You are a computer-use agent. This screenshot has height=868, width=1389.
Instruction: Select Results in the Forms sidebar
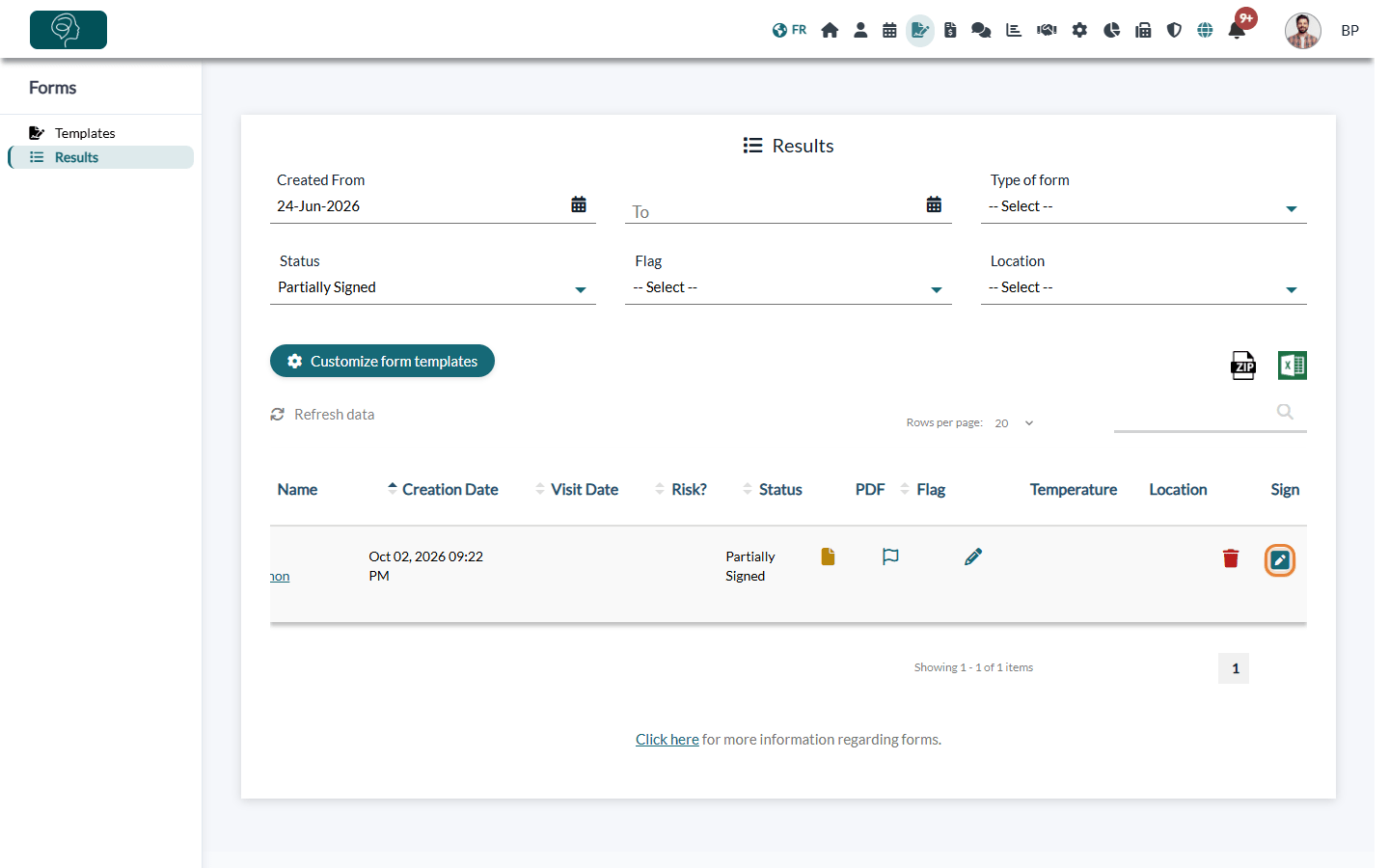tap(101, 157)
